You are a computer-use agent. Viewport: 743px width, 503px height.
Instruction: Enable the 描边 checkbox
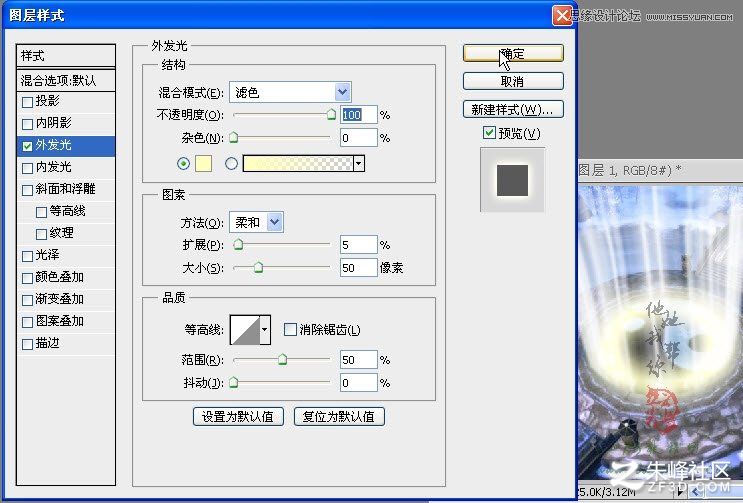tap(27, 344)
